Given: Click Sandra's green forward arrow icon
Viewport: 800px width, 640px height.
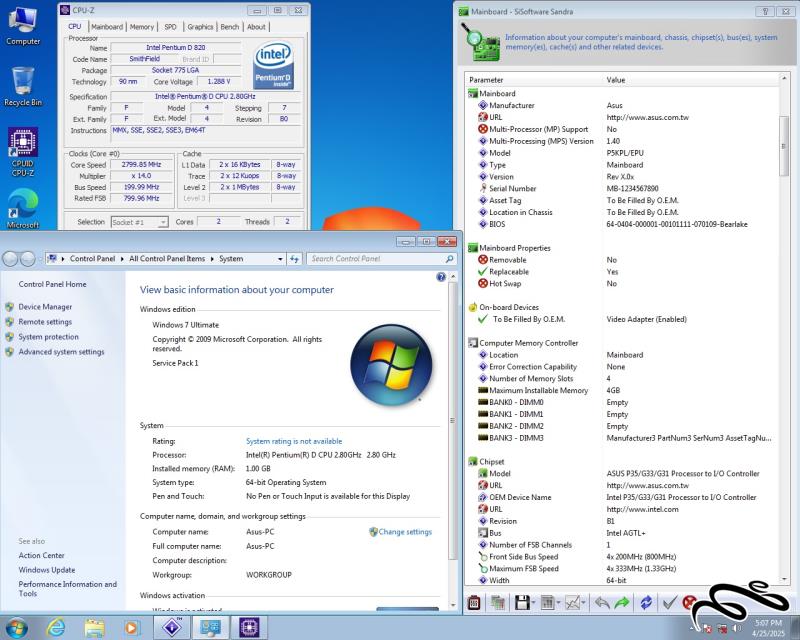Looking at the screenshot, I should [622, 603].
